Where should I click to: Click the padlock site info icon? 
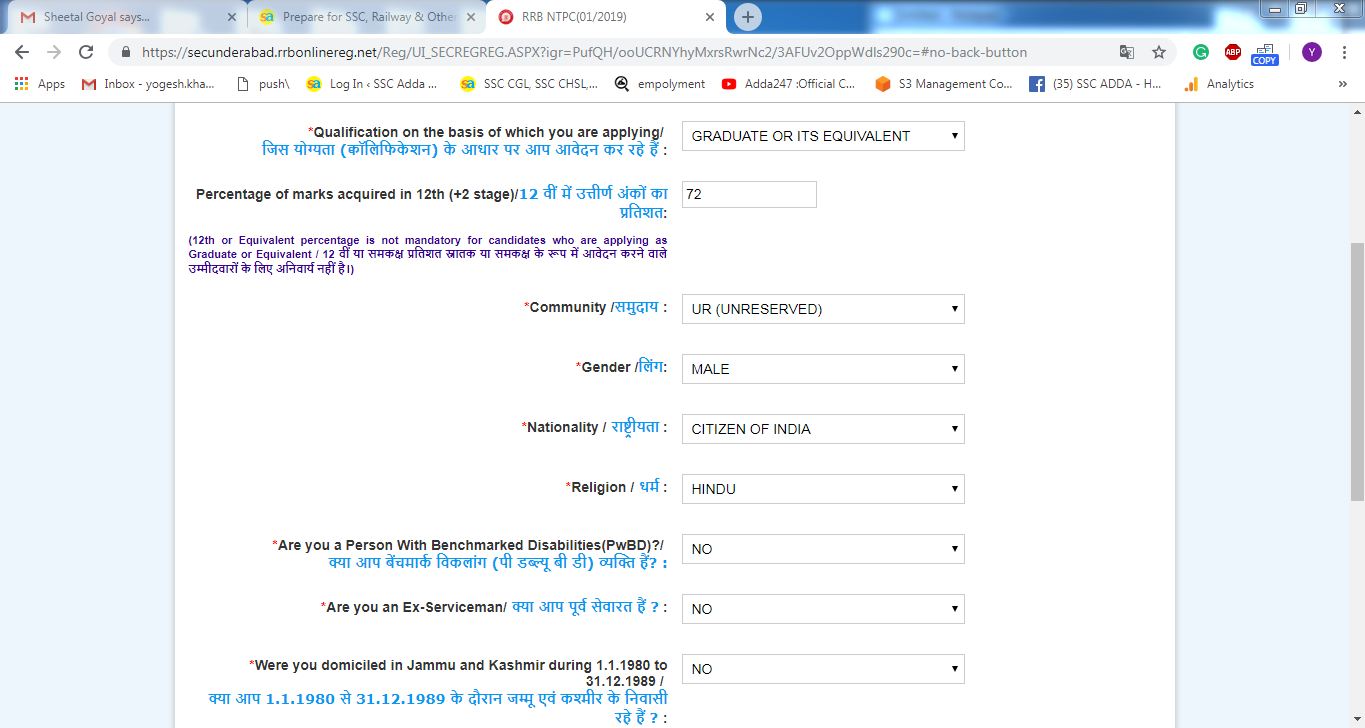126,52
